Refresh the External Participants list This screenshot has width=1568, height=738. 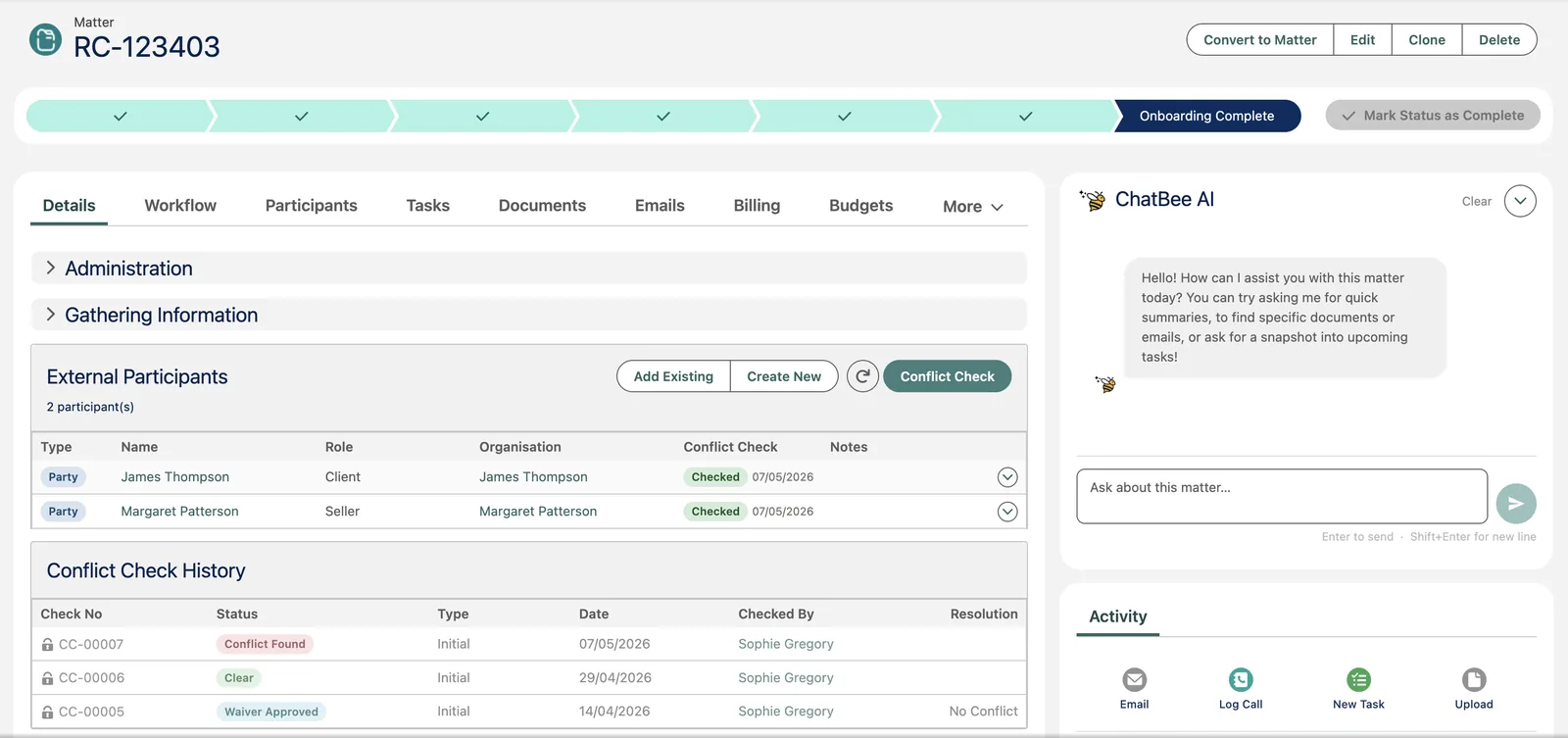tap(862, 376)
